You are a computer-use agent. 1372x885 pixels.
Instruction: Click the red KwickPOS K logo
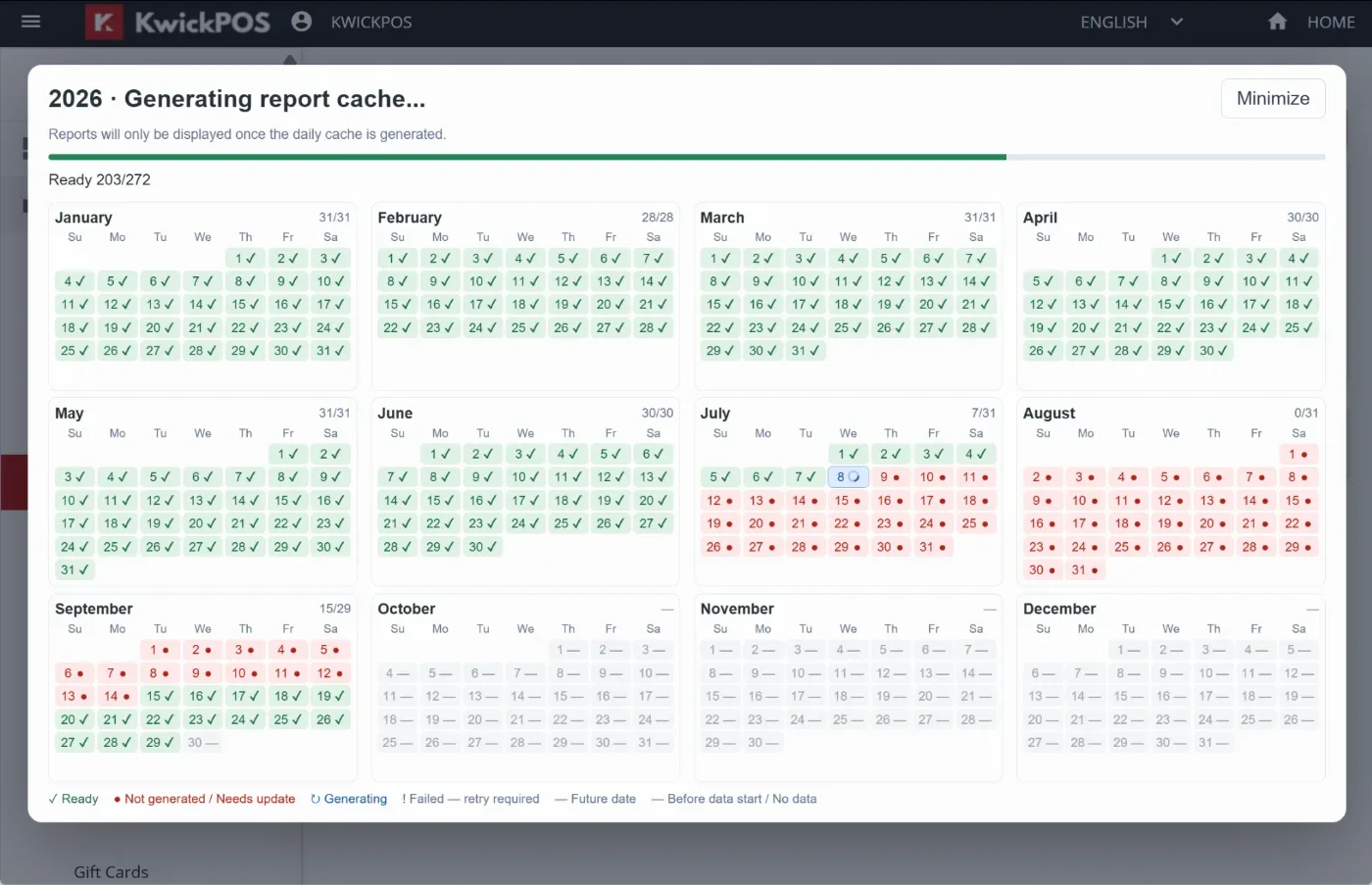pyautogui.click(x=104, y=22)
